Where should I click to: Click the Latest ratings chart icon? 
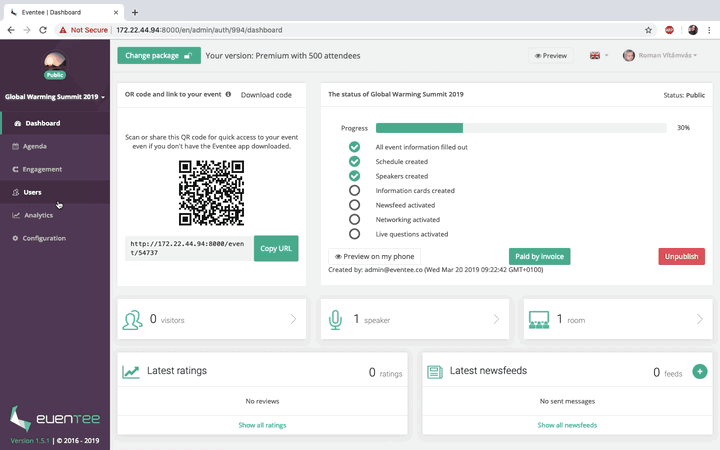[131, 371]
